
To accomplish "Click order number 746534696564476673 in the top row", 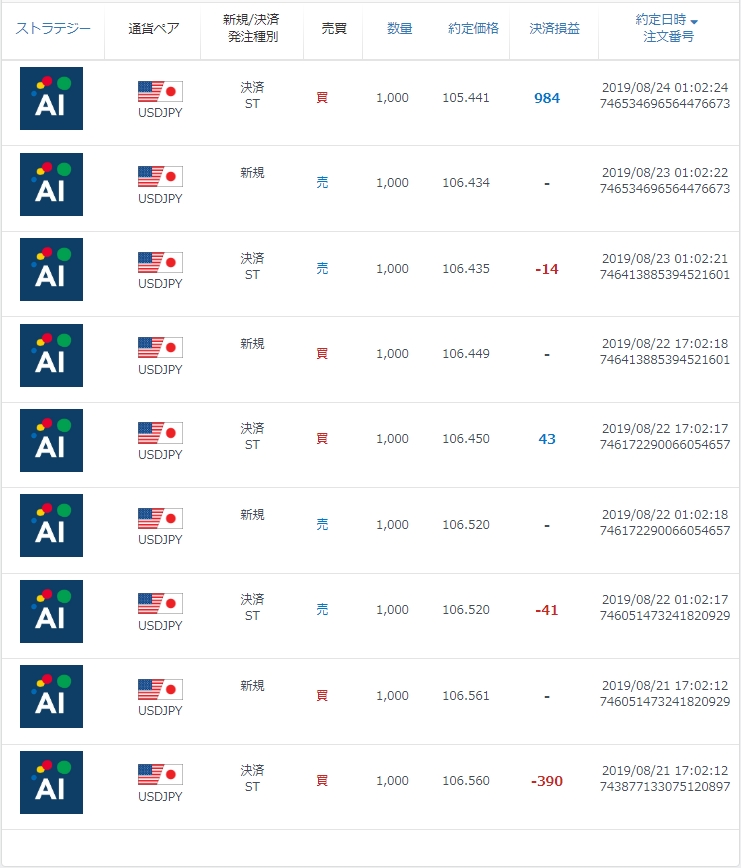I will 665,104.
